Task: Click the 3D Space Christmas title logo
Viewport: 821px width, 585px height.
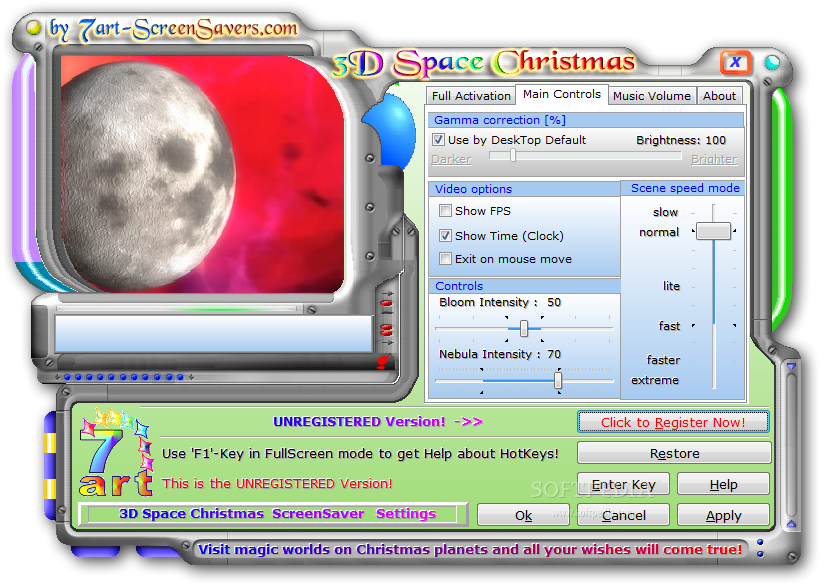Action: [x=484, y=63]
